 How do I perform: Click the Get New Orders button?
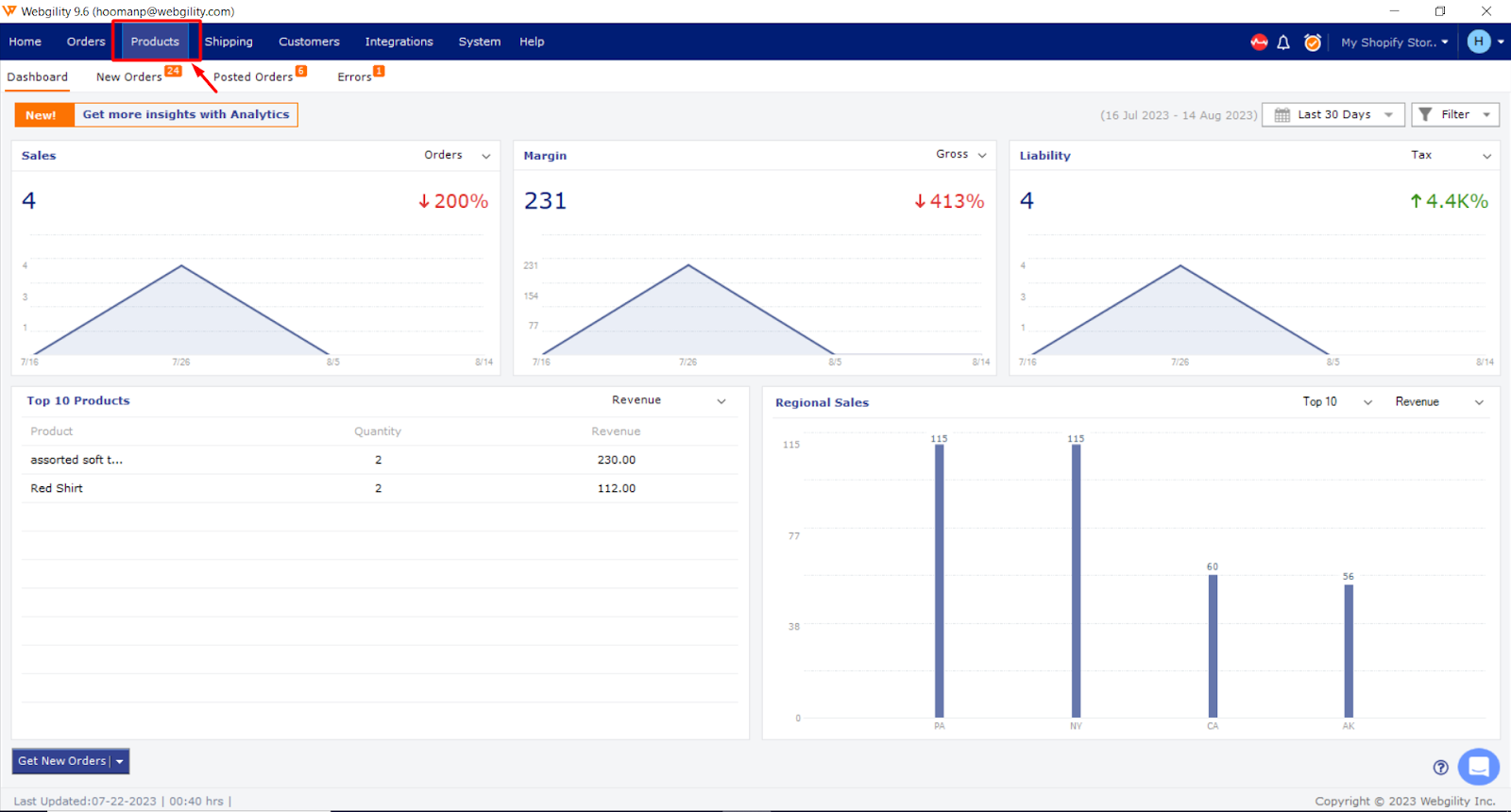(x=62, y=761)
